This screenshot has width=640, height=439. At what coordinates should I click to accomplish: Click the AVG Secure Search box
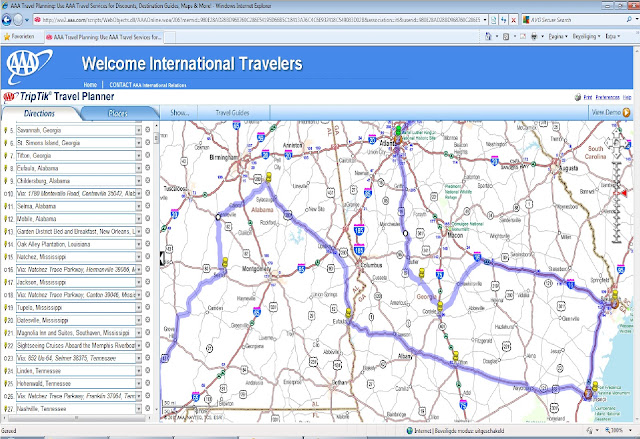pos(576,20)
